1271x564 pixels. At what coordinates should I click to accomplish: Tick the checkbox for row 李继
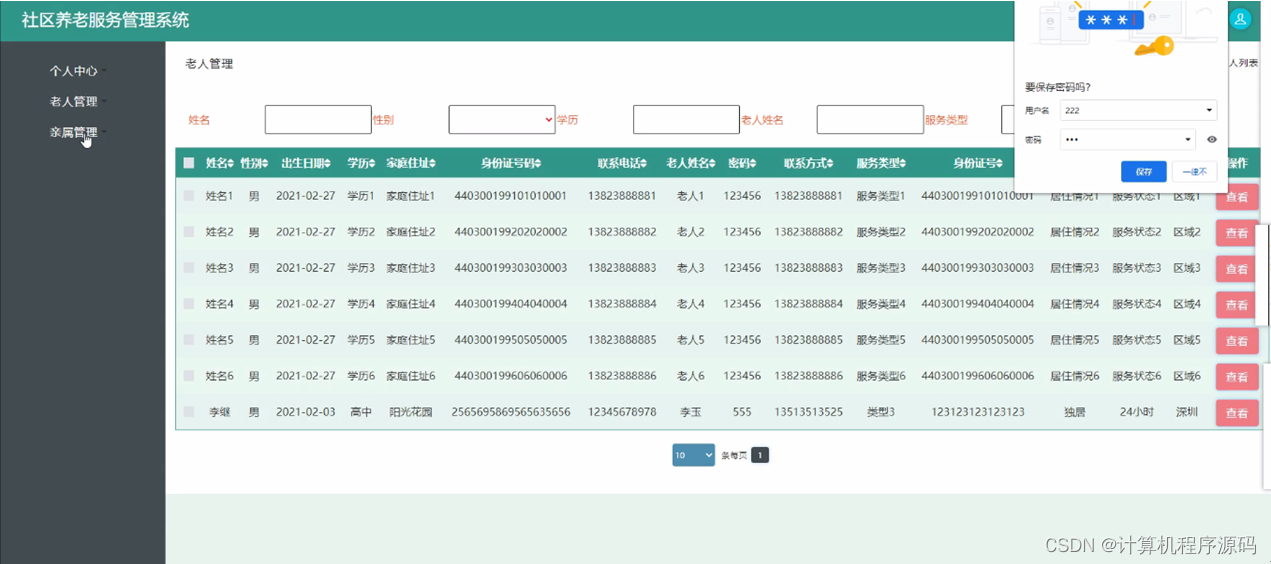189,412
